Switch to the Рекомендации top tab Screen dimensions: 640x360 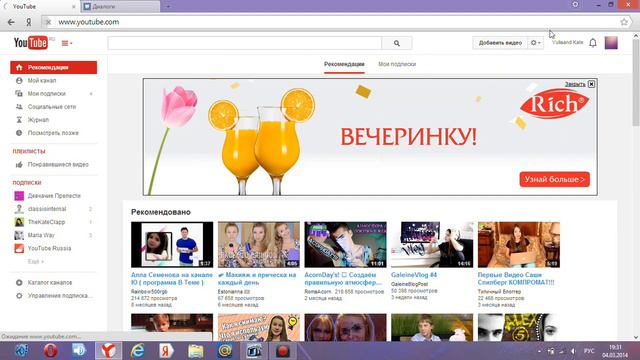344,64
